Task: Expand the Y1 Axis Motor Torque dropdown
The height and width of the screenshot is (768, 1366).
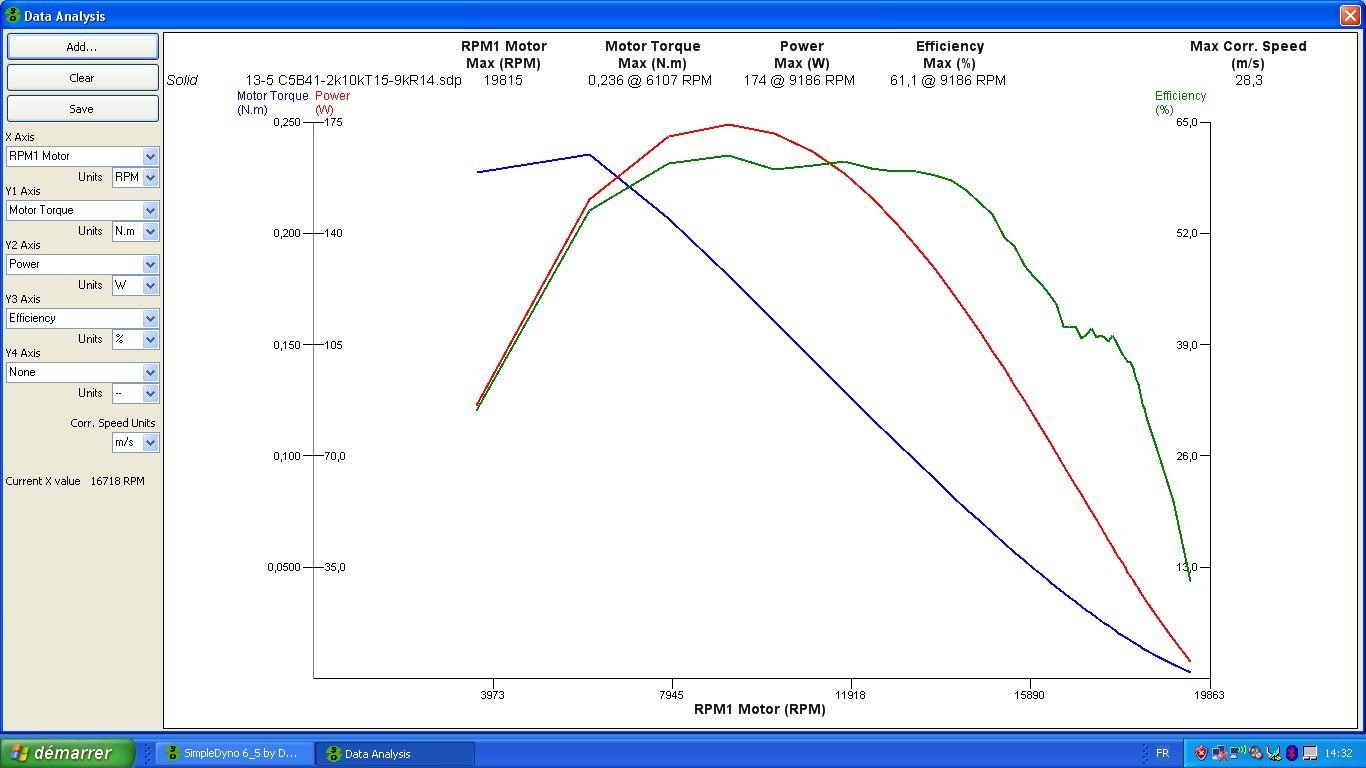Action: pos(150,210)
